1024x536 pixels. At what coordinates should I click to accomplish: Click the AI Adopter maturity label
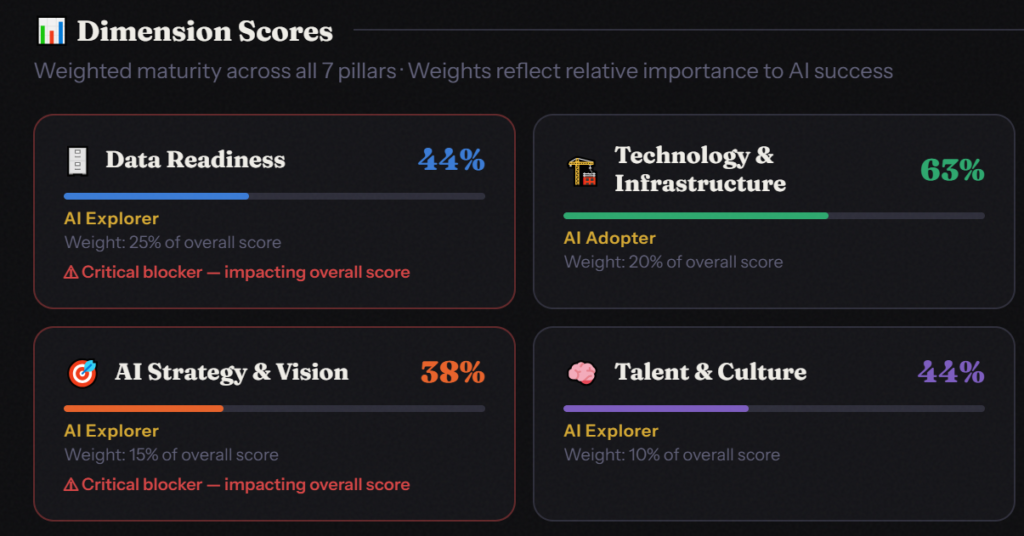tap(610, 238)
